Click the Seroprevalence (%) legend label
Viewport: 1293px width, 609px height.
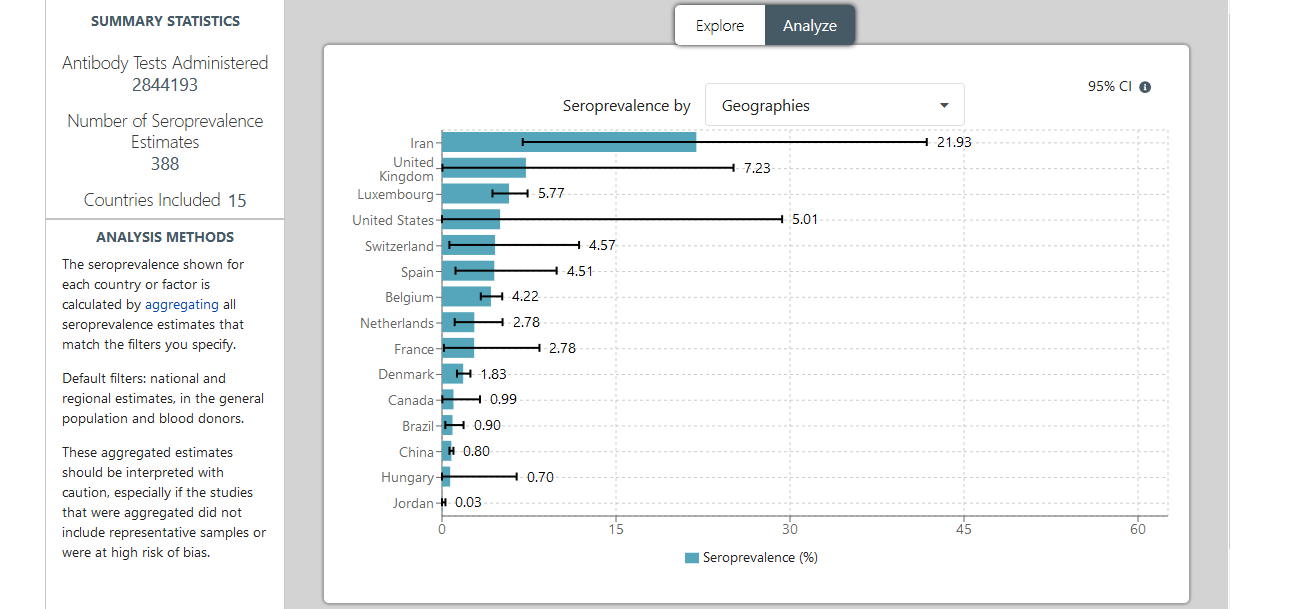tap(760, 558)
